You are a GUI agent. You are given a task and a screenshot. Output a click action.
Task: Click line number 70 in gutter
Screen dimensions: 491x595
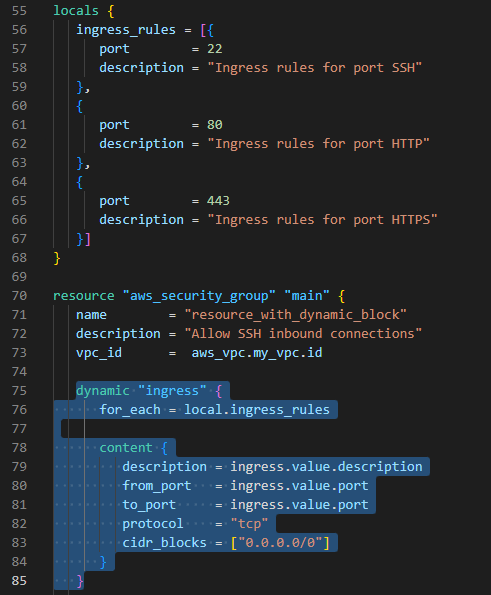point(19,296)
